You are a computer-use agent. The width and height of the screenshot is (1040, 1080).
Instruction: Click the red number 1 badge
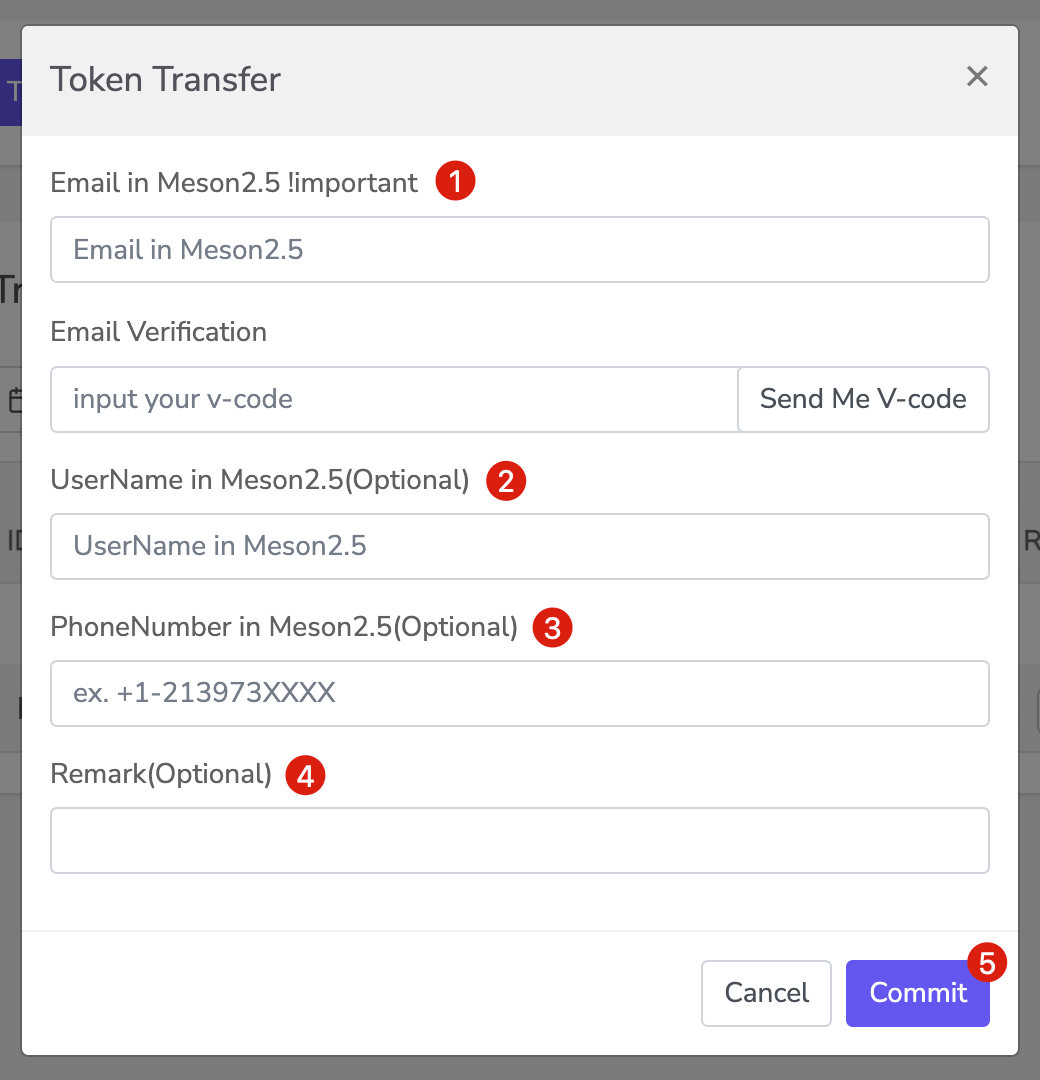click(x=455, y=181)
